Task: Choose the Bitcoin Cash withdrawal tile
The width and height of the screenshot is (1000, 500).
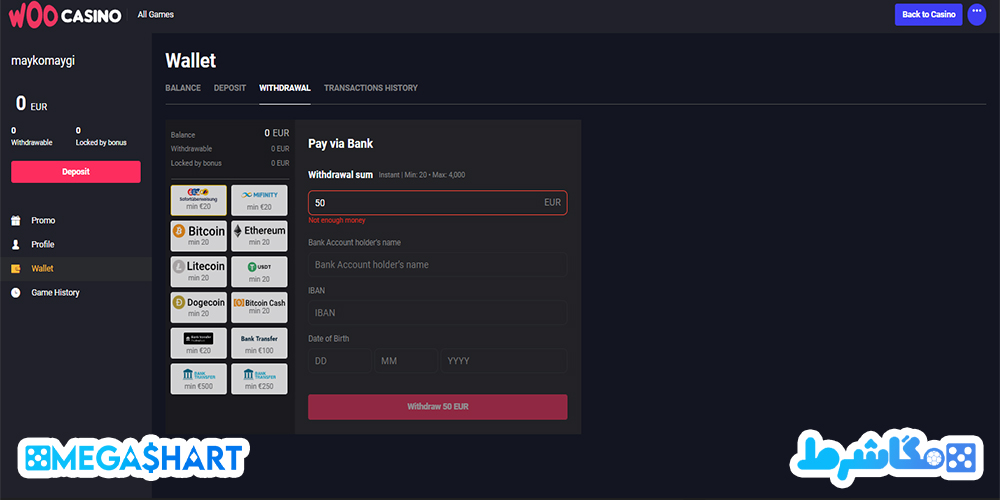Action: click(x=259, y=307)
